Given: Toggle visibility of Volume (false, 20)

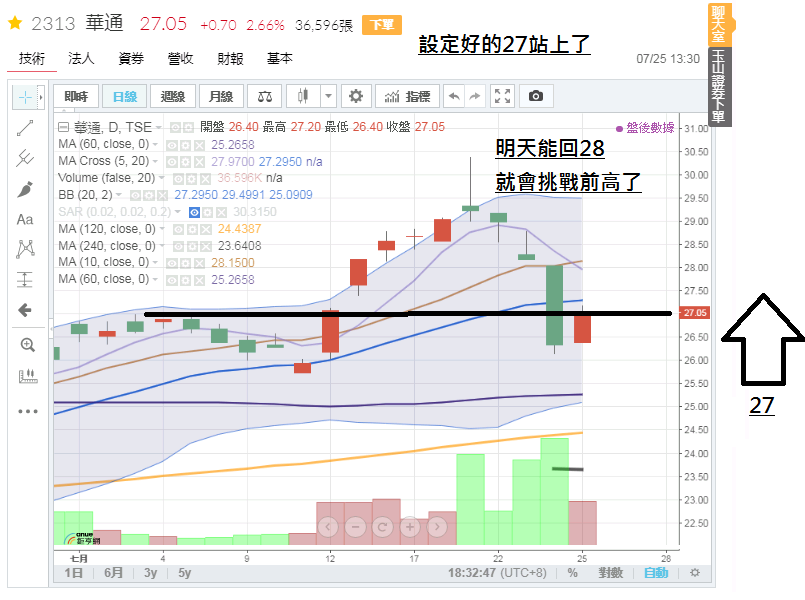Looking at the screenshot, I should tap(179, 179).
